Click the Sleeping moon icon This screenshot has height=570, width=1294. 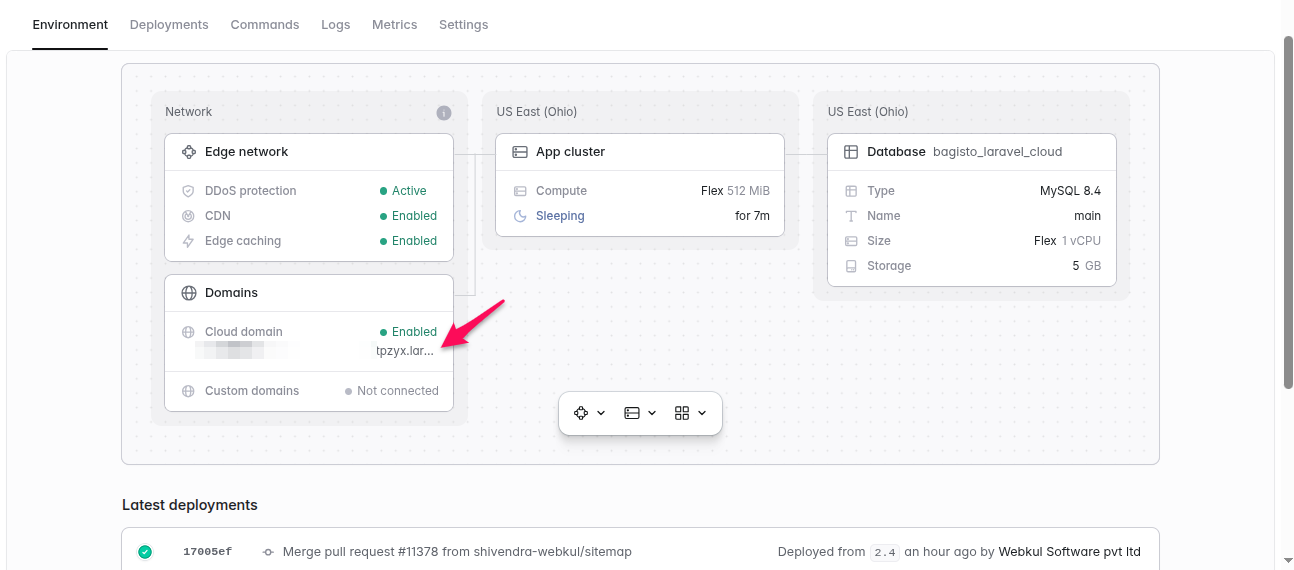[520, 216]
